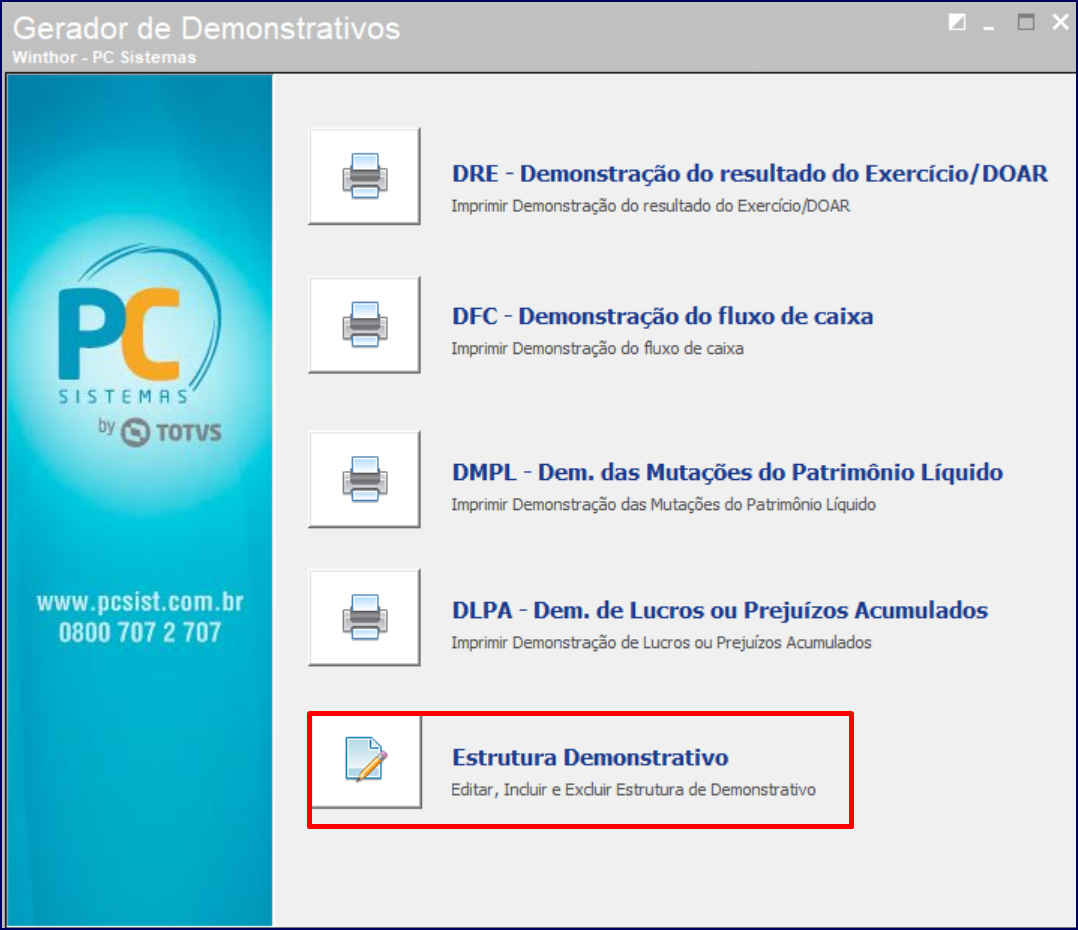Select the Estrutura Demonstrativo title
The height and width of the screenshot is (930, 1078).
coord(590,757)
